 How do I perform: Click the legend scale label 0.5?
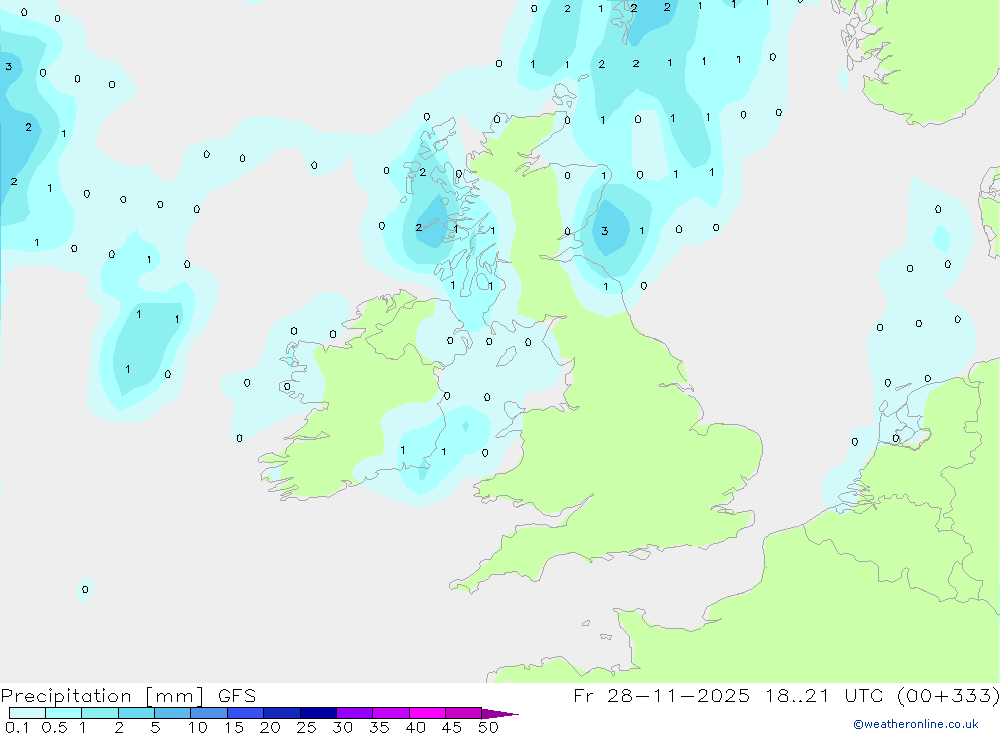pos(54,727)
